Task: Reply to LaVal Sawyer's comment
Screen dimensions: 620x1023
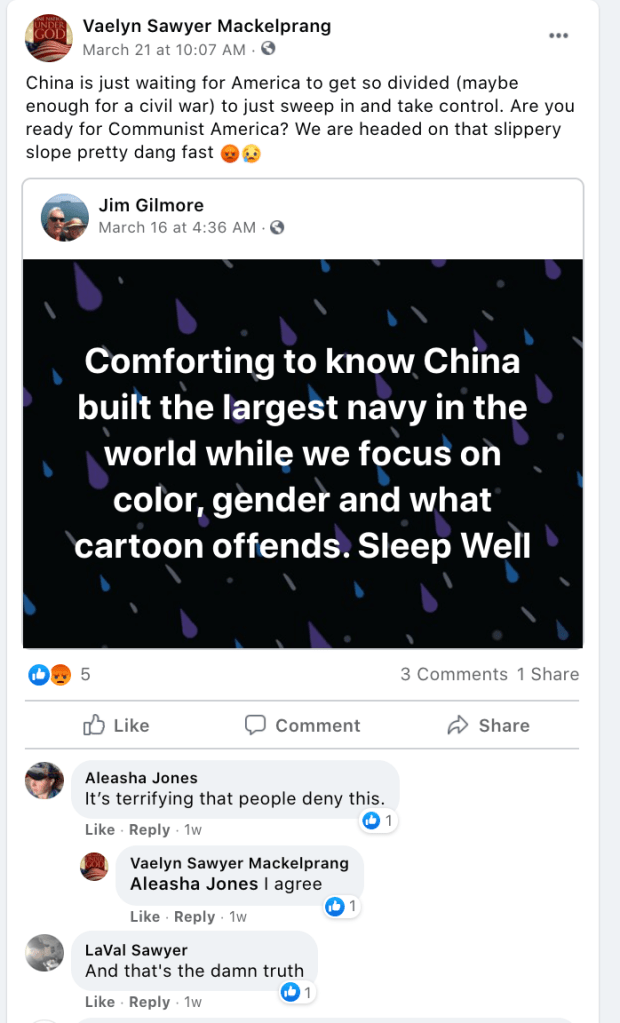Action: click(149, 1001)
